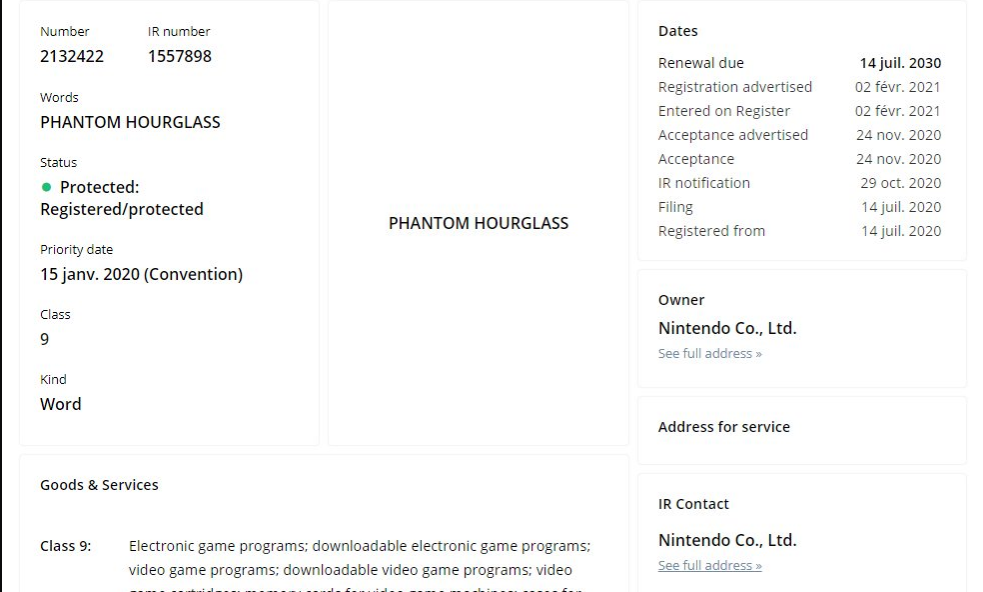
Task: Click the Renewal due date 14 juil. 2030
Action: (900, 63)
